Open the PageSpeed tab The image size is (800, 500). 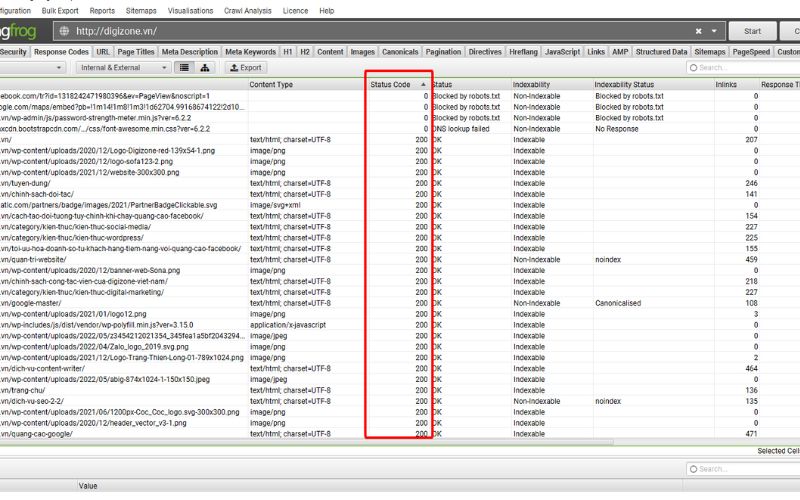pyautogui.click(x=751, y=52)
